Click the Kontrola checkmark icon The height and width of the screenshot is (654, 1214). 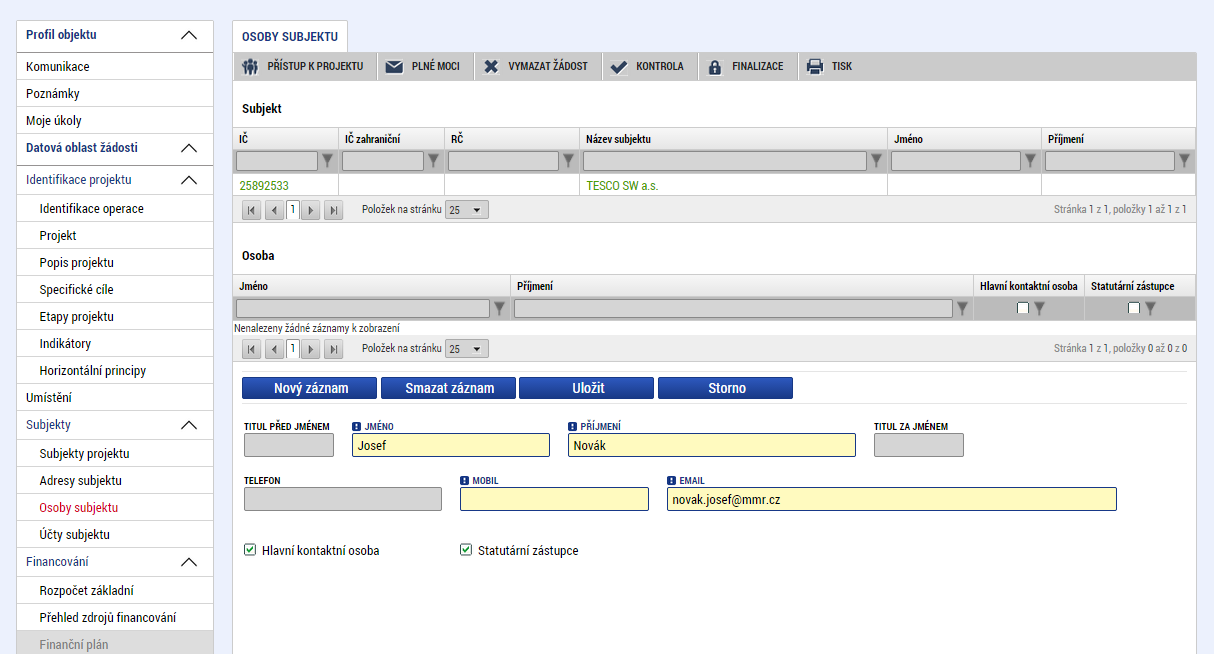(x=619, y=67)
